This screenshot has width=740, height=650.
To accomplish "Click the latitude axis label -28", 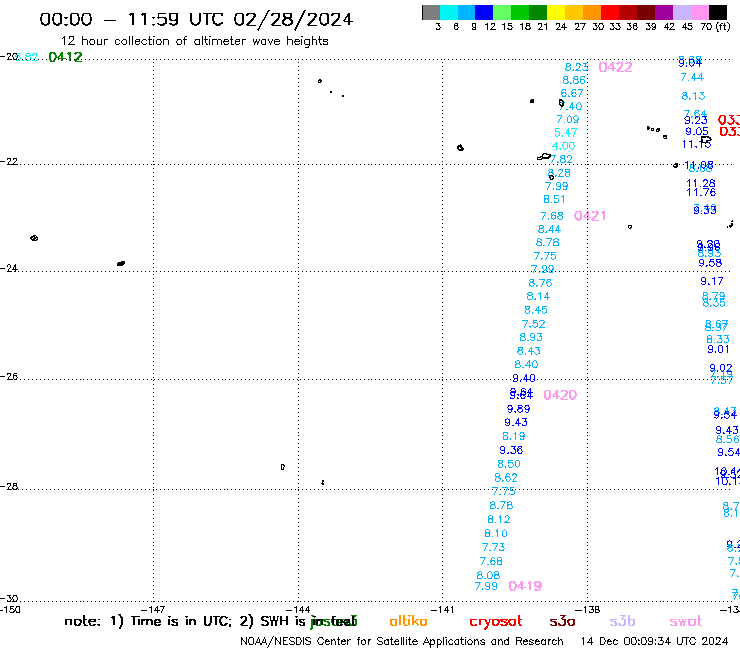I will click(9, 487).
